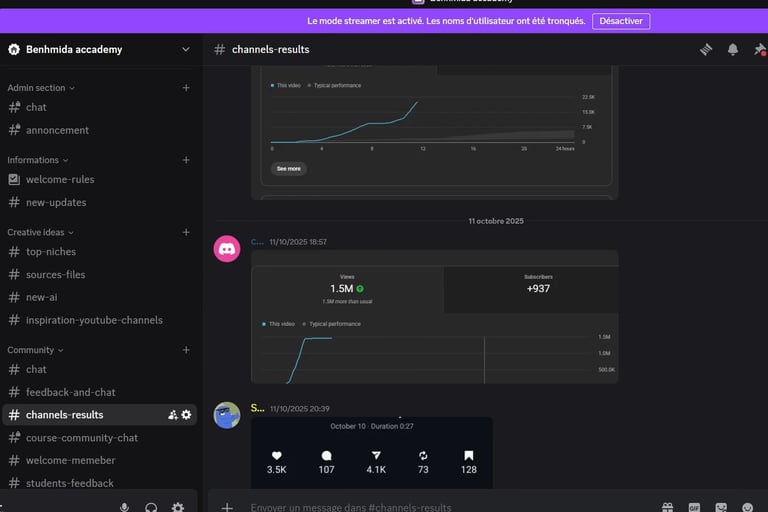The width and height of the screenshot is (768, 512).
Task: Open user settings gear icon
Action: [x=178, y=507]
